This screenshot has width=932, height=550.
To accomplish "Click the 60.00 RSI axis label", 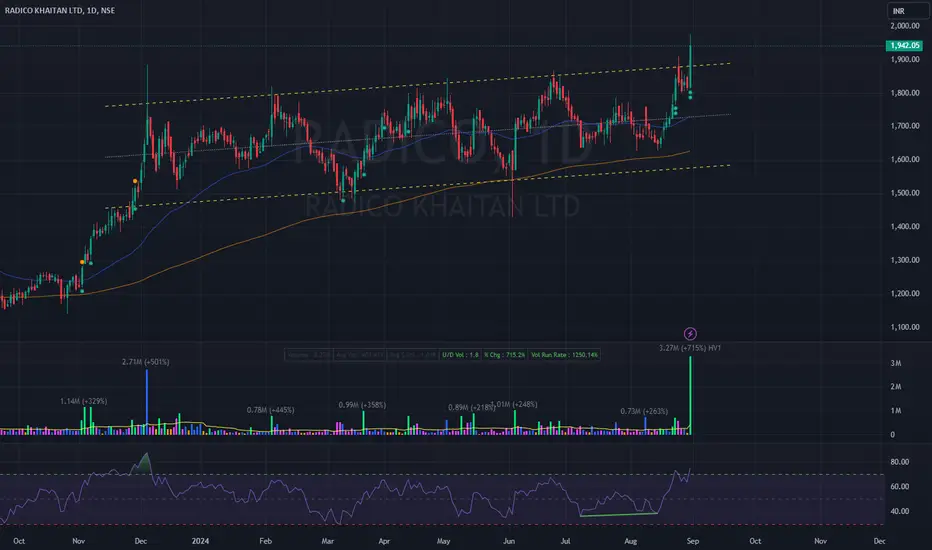I will pyautogui.click(x=899, y=486).
